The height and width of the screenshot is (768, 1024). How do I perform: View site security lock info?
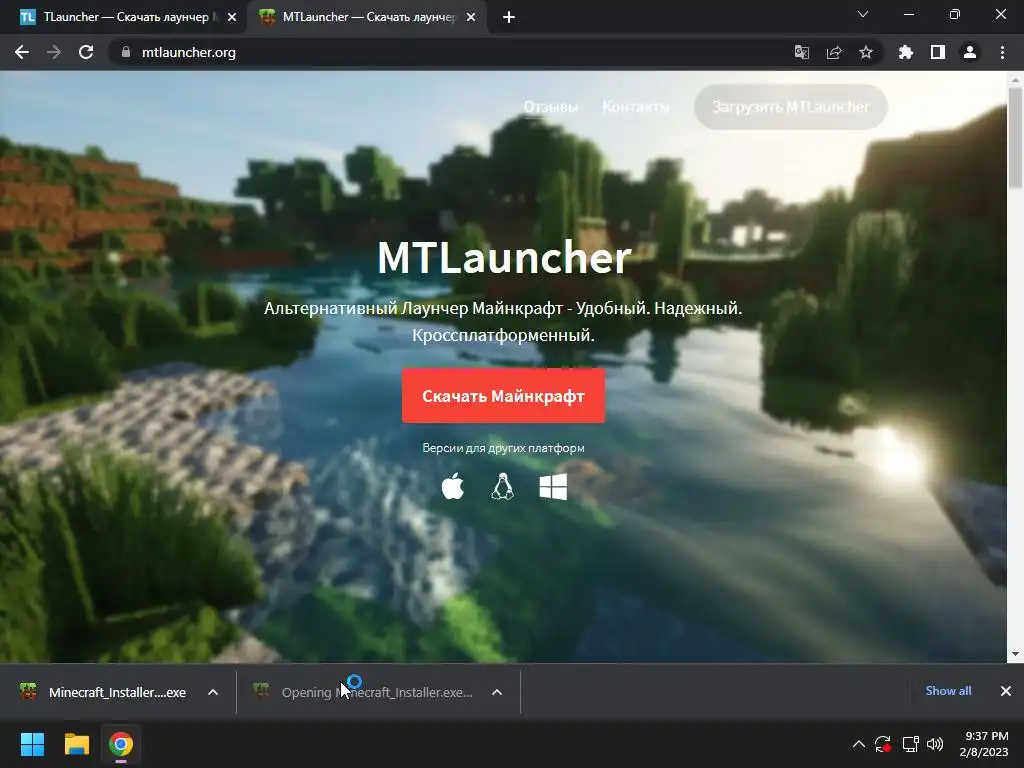coord(126,52)
